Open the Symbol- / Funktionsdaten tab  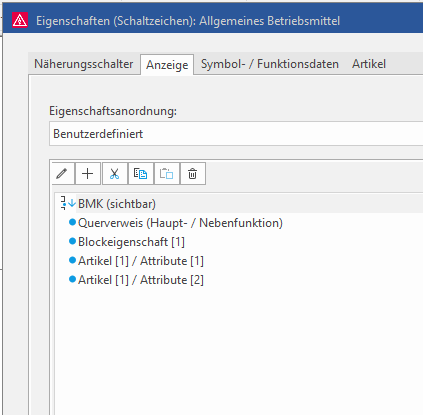point(270,64)
